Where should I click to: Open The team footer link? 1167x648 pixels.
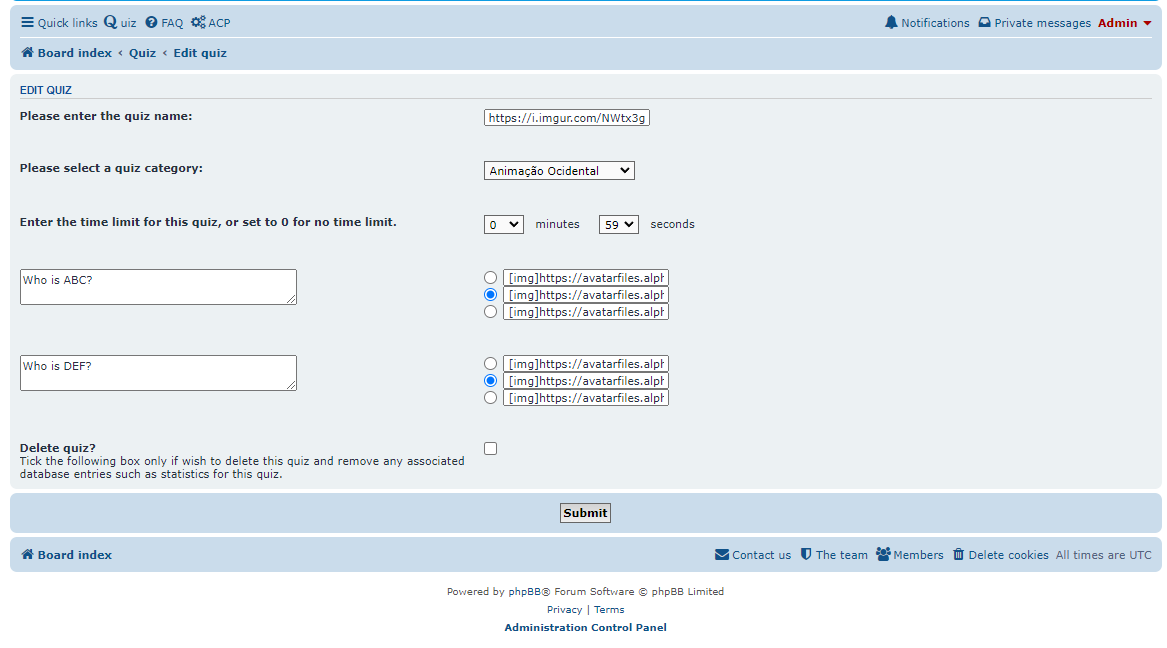[x=834, y=555]
